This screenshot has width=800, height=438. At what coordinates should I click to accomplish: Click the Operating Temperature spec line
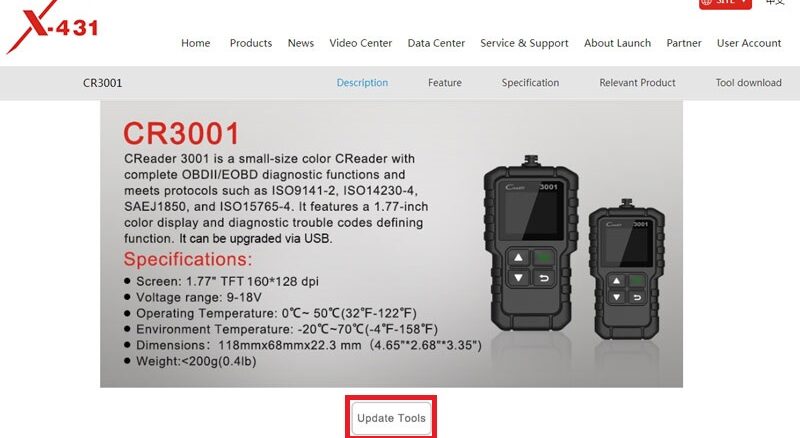point(270,313)
